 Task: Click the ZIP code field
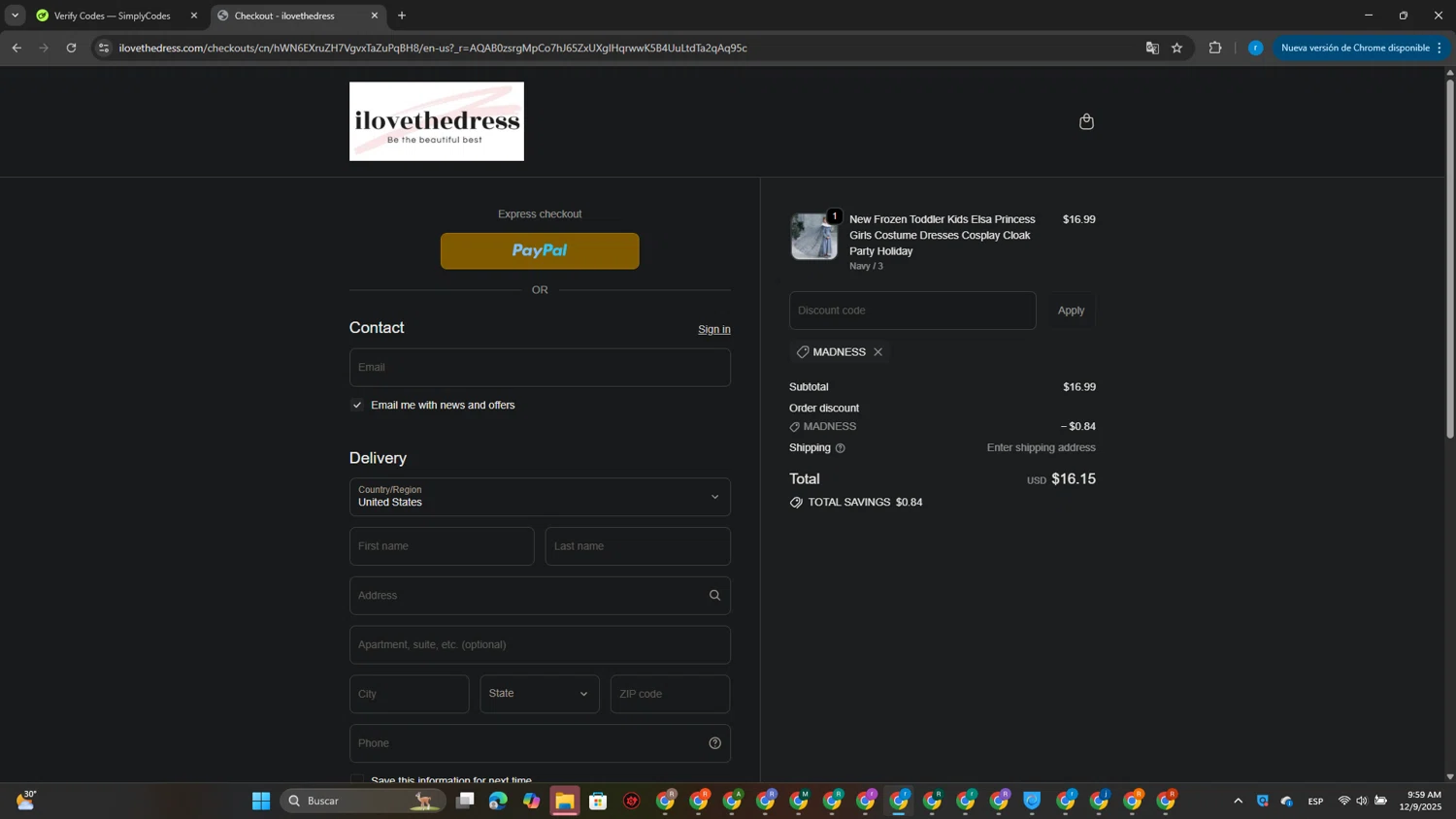670,694
